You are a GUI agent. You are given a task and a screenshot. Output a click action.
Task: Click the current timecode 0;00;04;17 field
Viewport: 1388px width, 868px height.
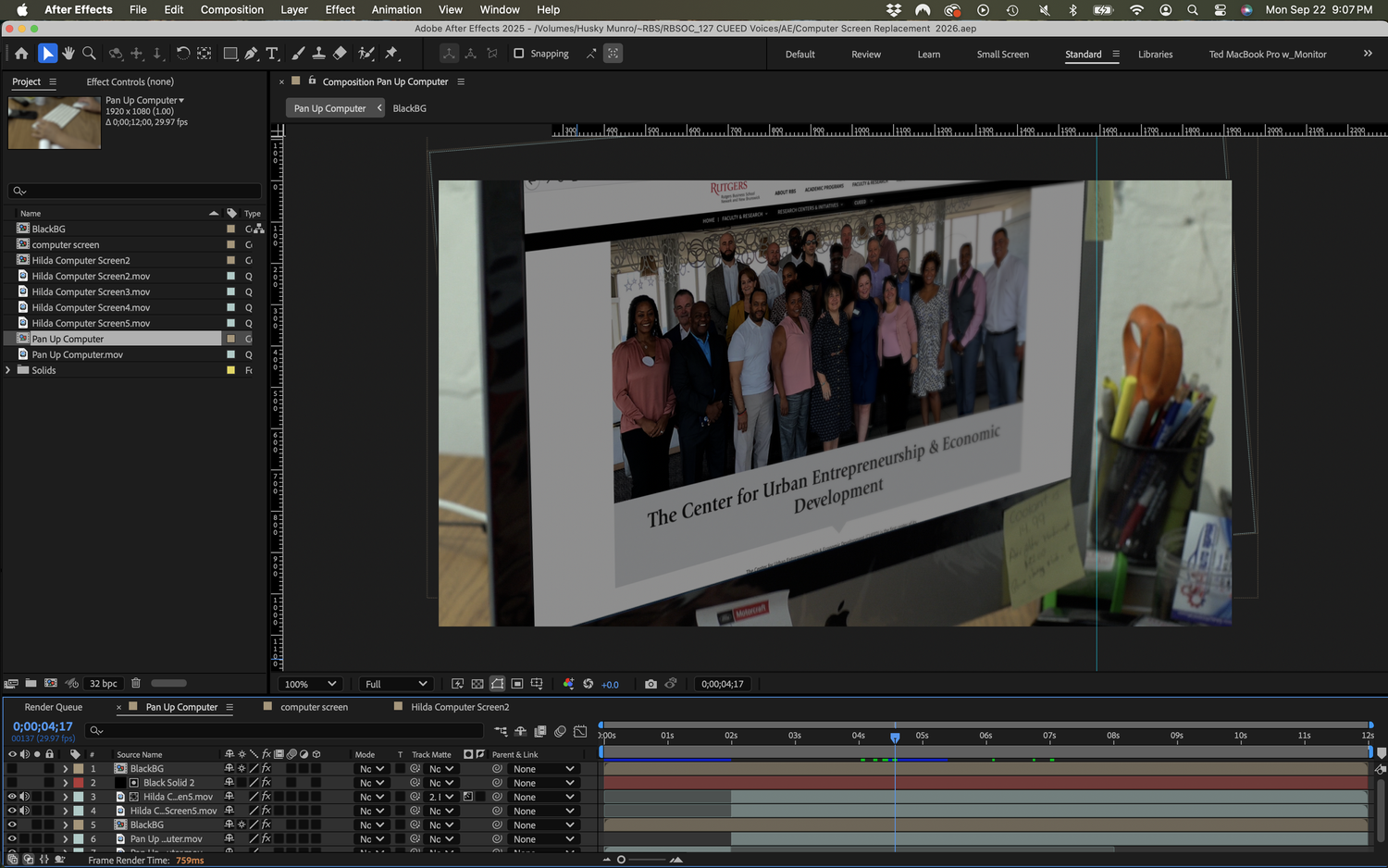(43, 726)
